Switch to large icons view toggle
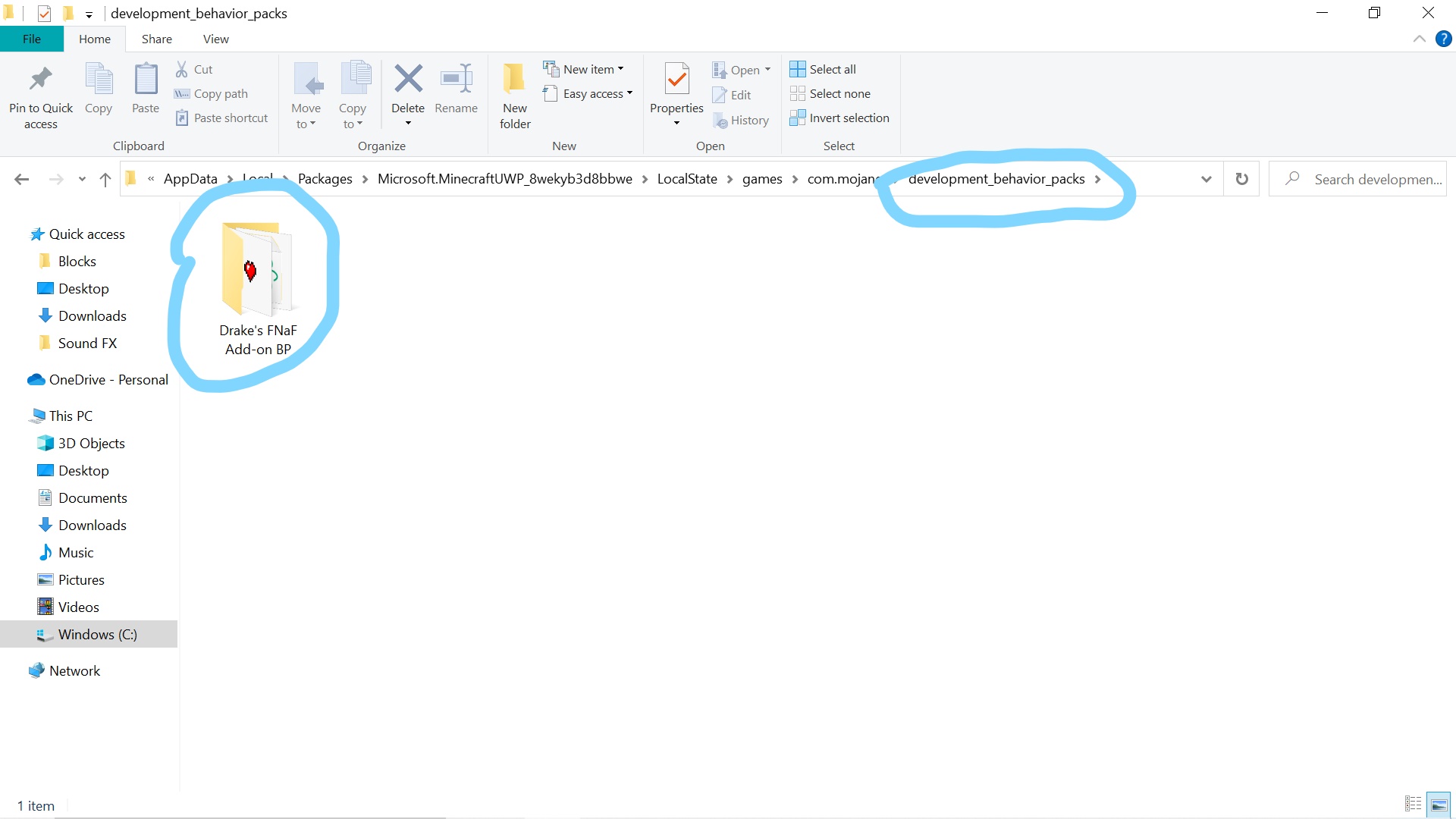1456x819 pixels. pyautogui.click(x=1439, y=804)
